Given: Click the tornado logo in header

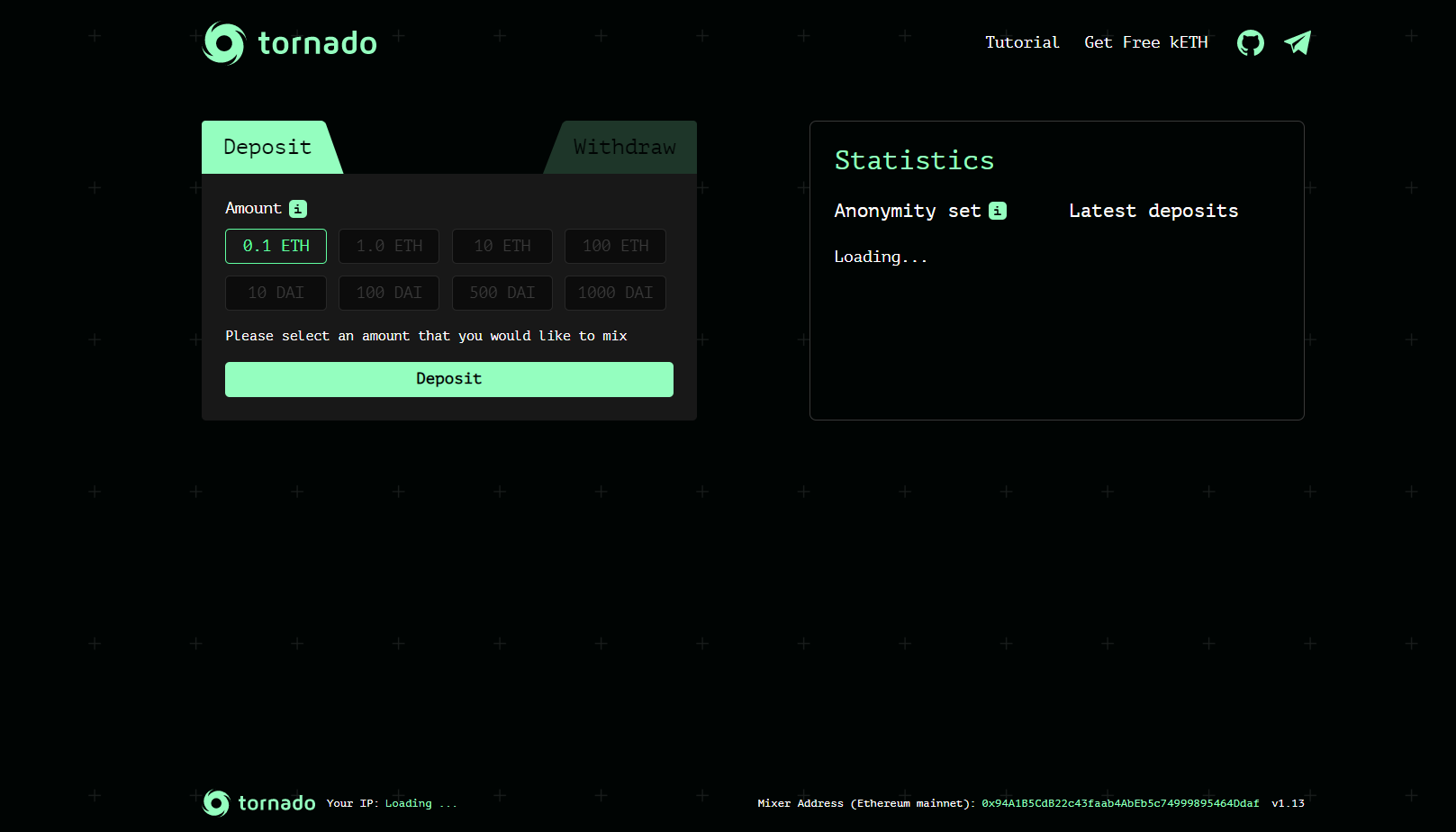Looking at the screenshot, I should 290,43.
